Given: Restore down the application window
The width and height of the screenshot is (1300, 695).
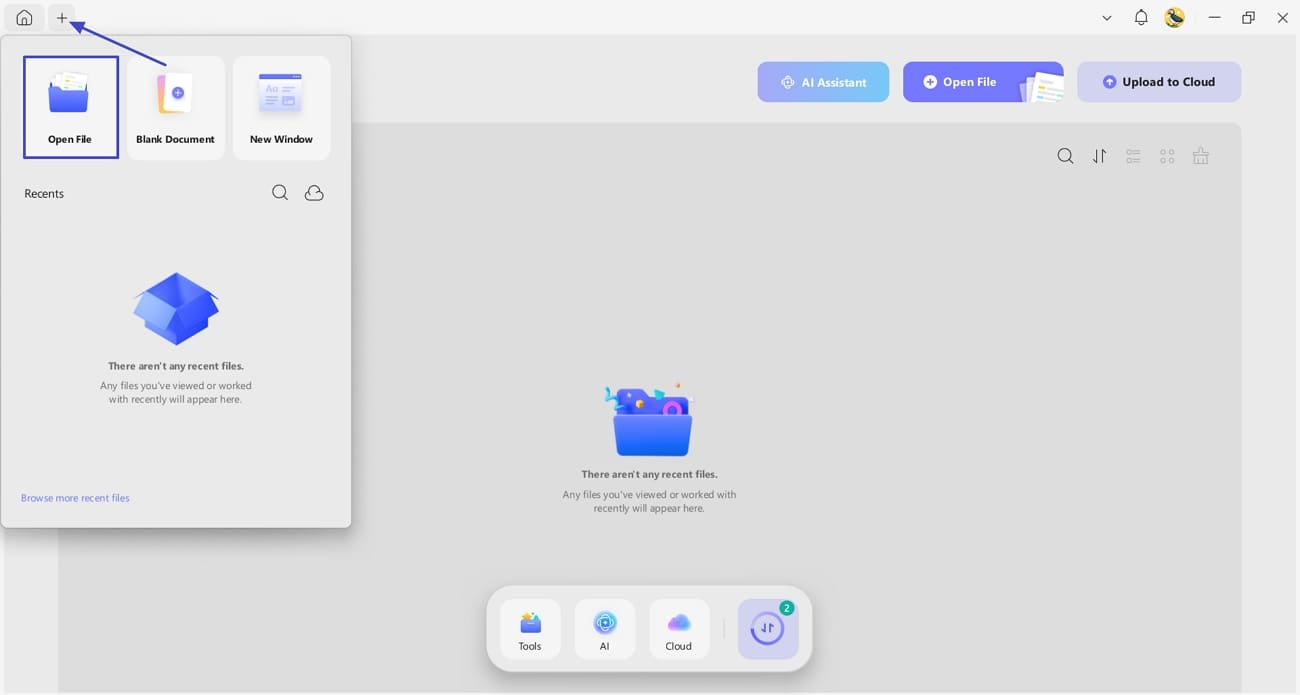Looking at the screenshot, I should [x=1249, y=18].
